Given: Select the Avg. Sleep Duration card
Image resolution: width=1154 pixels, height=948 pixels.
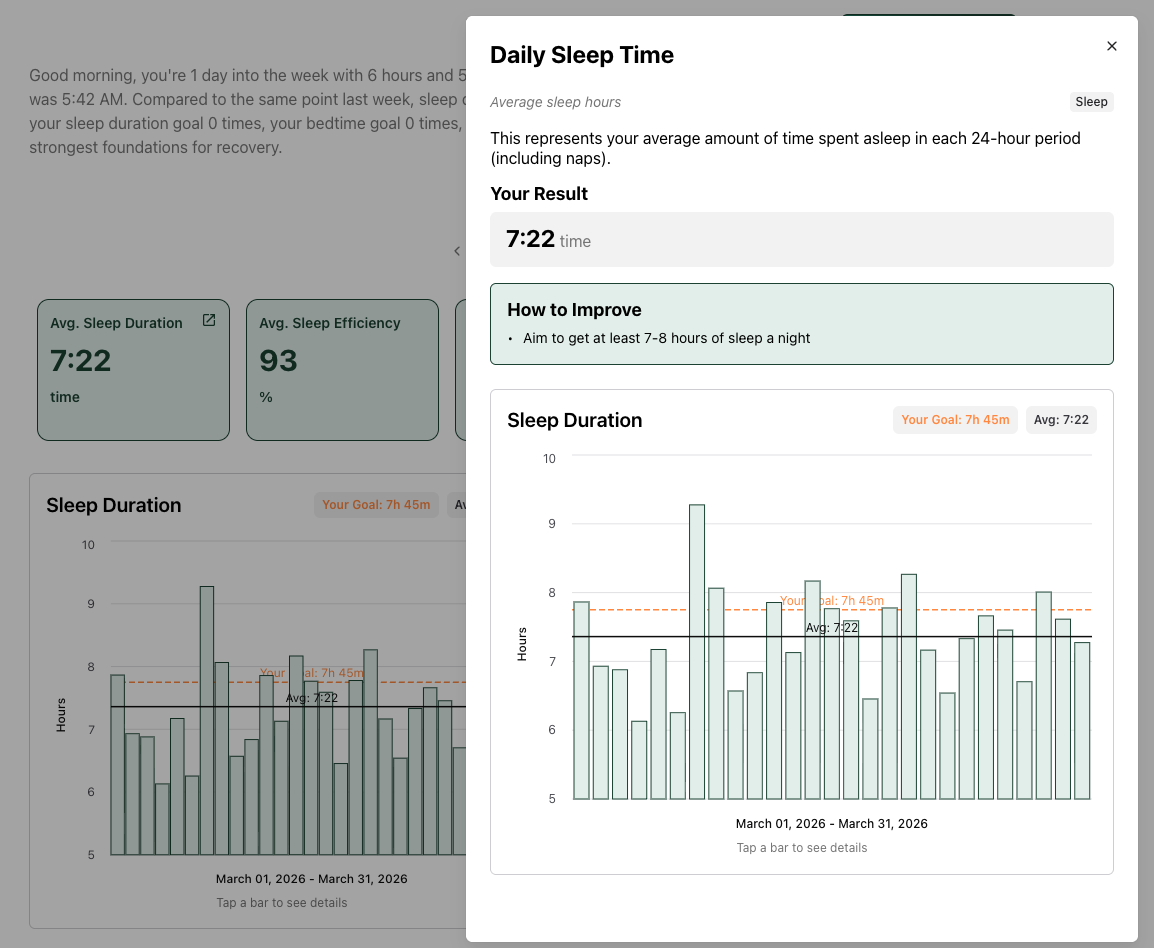Looking at the screenshot, I should tap(133, 369).
